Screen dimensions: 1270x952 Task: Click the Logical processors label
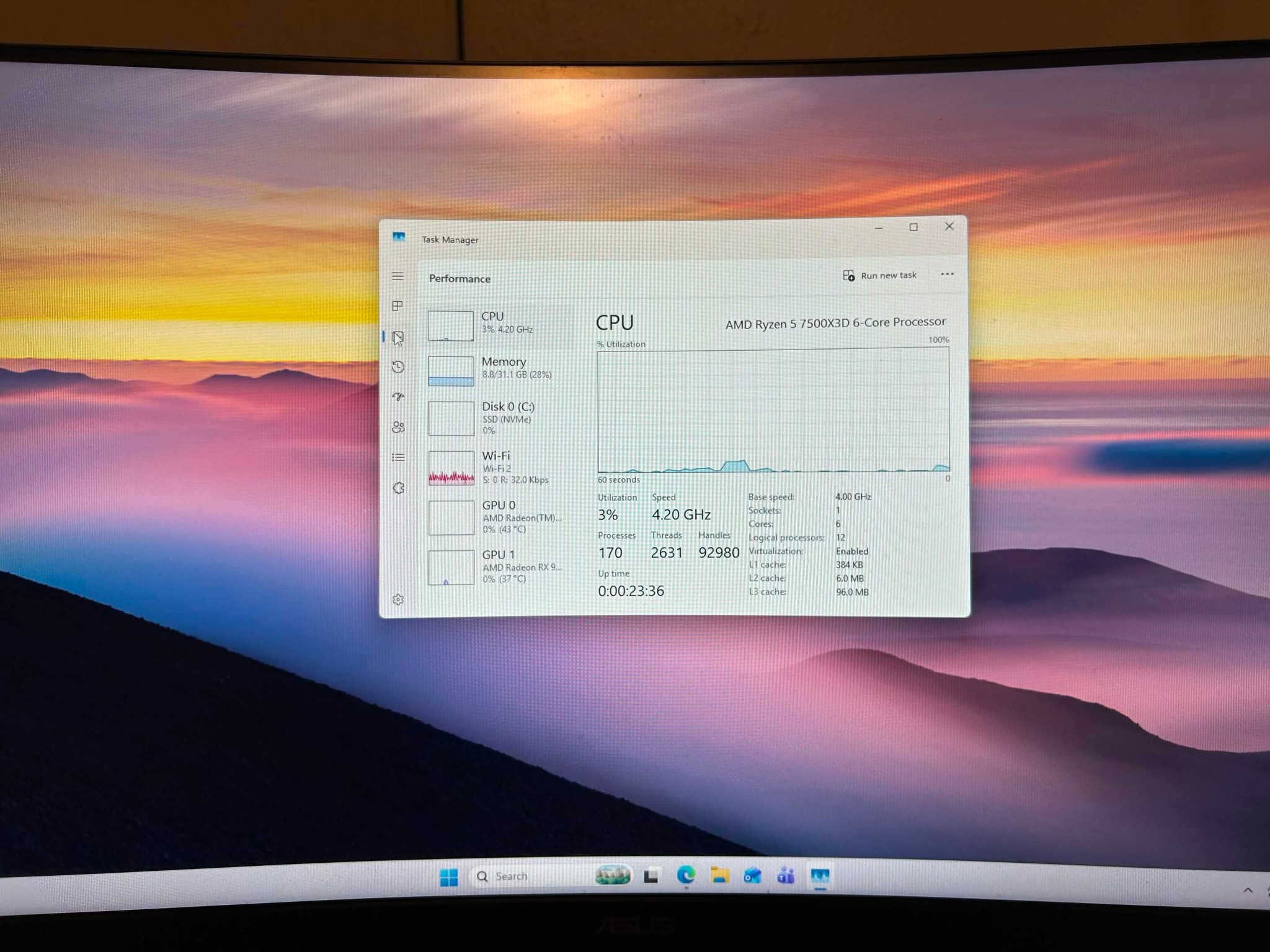point(786,537)
